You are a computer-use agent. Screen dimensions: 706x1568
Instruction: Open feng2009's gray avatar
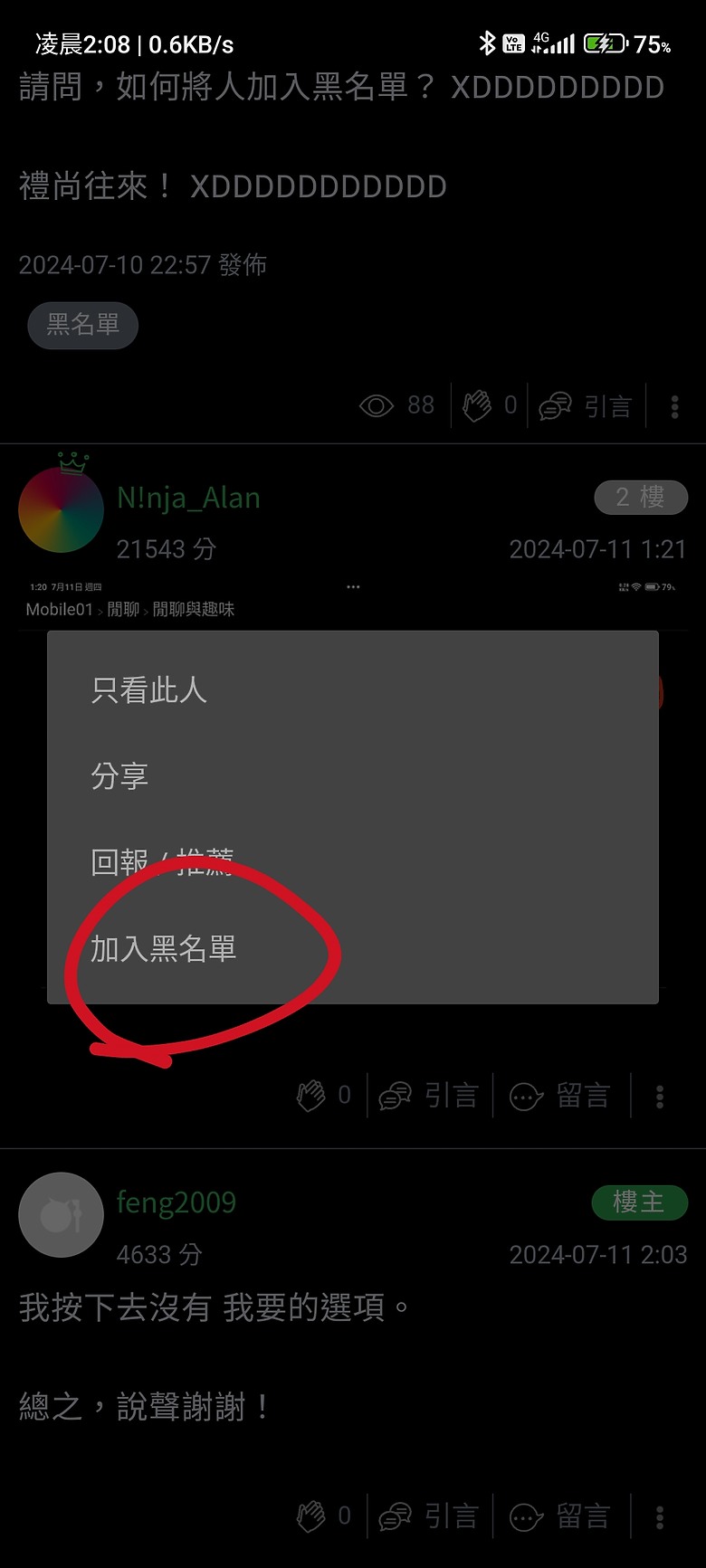(x=61, y=1215)
